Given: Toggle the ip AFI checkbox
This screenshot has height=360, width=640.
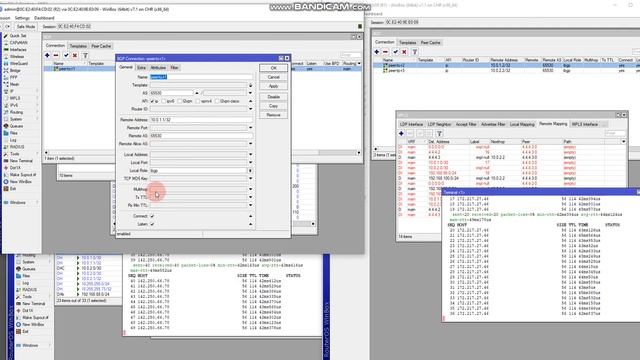Looking at the screenshot, I should (x=152, y=101).
